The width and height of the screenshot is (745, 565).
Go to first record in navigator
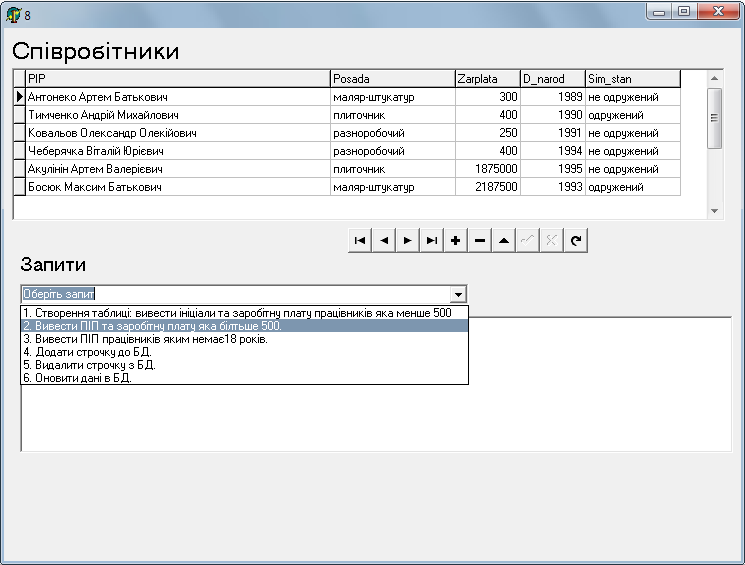tap(360, 240)
